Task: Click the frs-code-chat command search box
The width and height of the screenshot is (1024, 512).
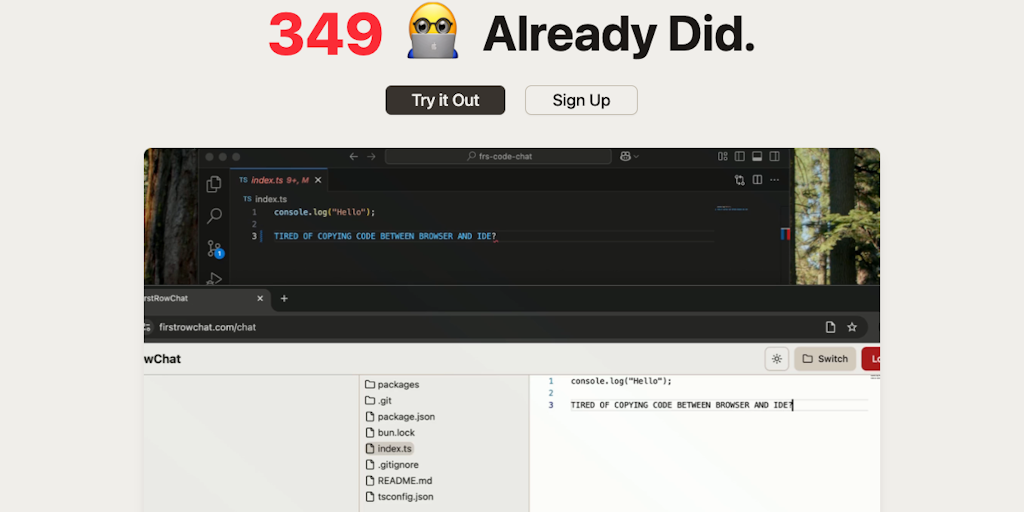Action: (x=498, y=157)
